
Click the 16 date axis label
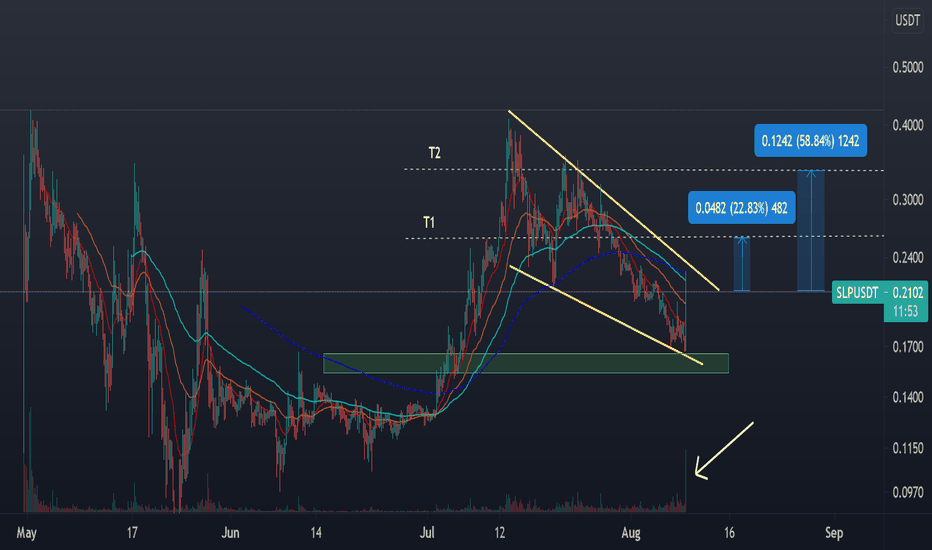[x=729, y=532]
